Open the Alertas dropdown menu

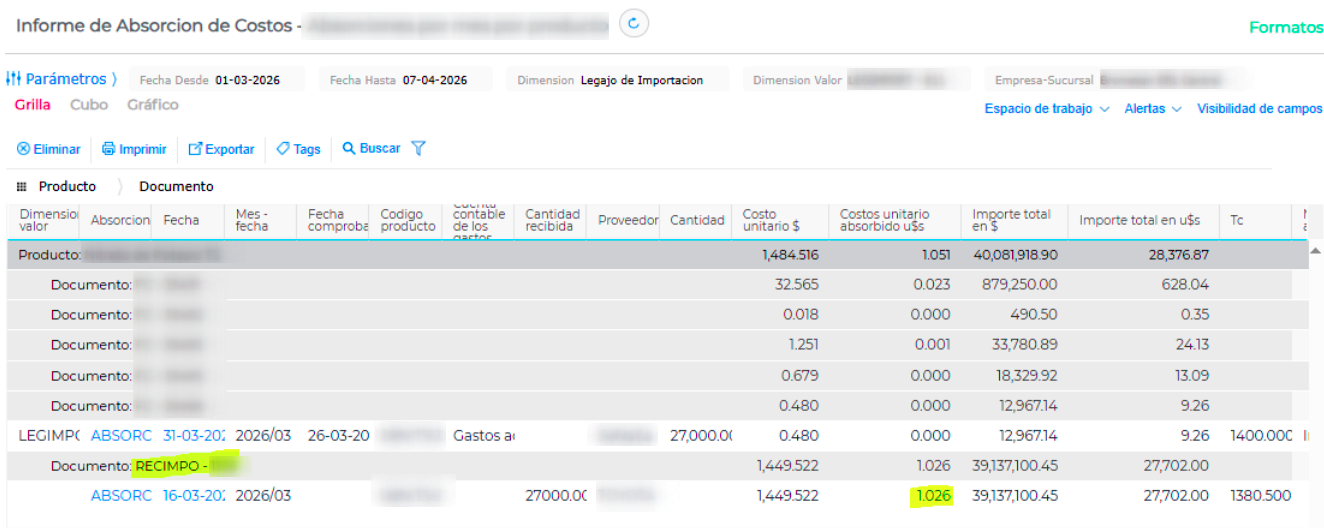[1152, 109]
